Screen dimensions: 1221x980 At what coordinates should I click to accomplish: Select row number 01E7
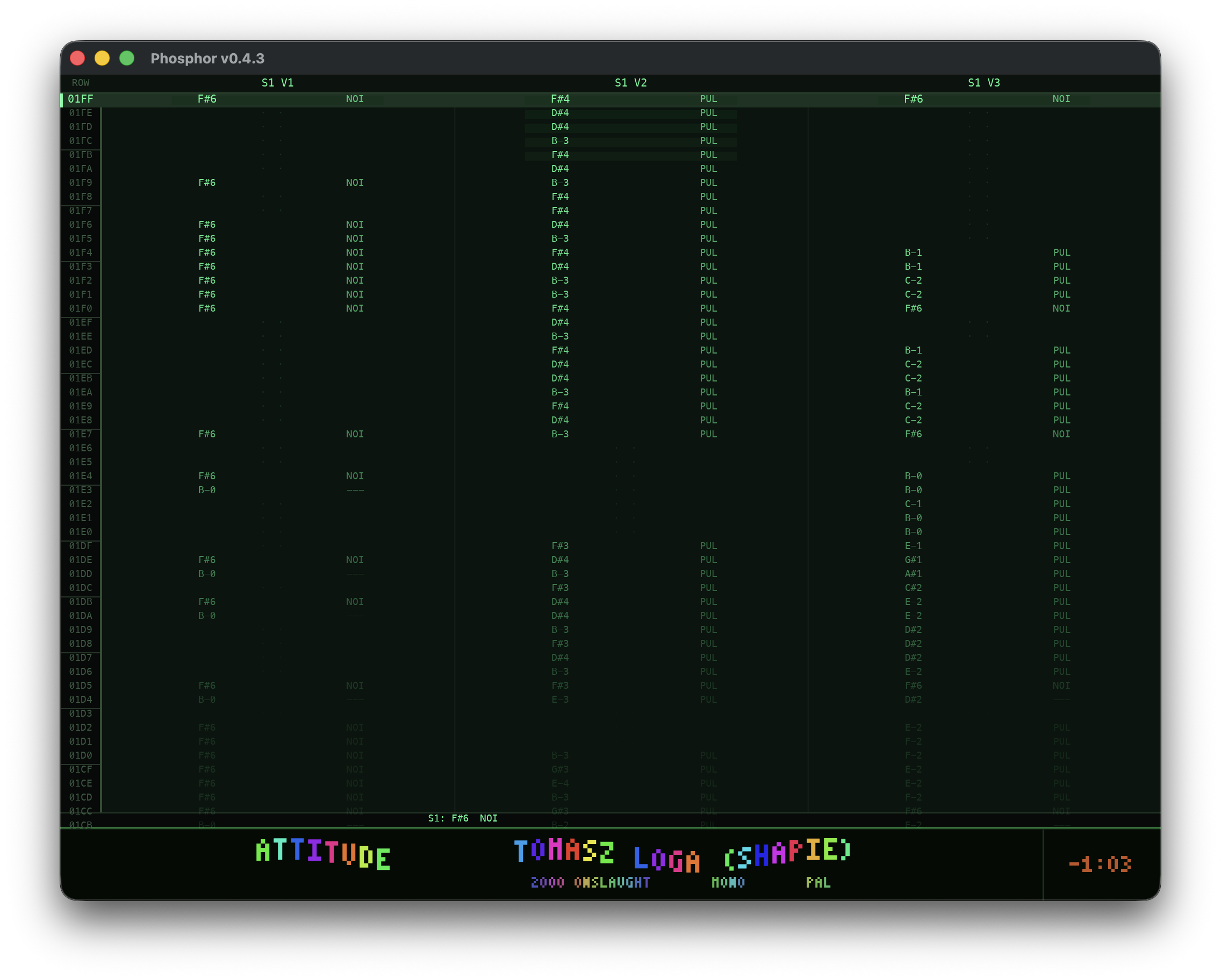tap(81, 434)
